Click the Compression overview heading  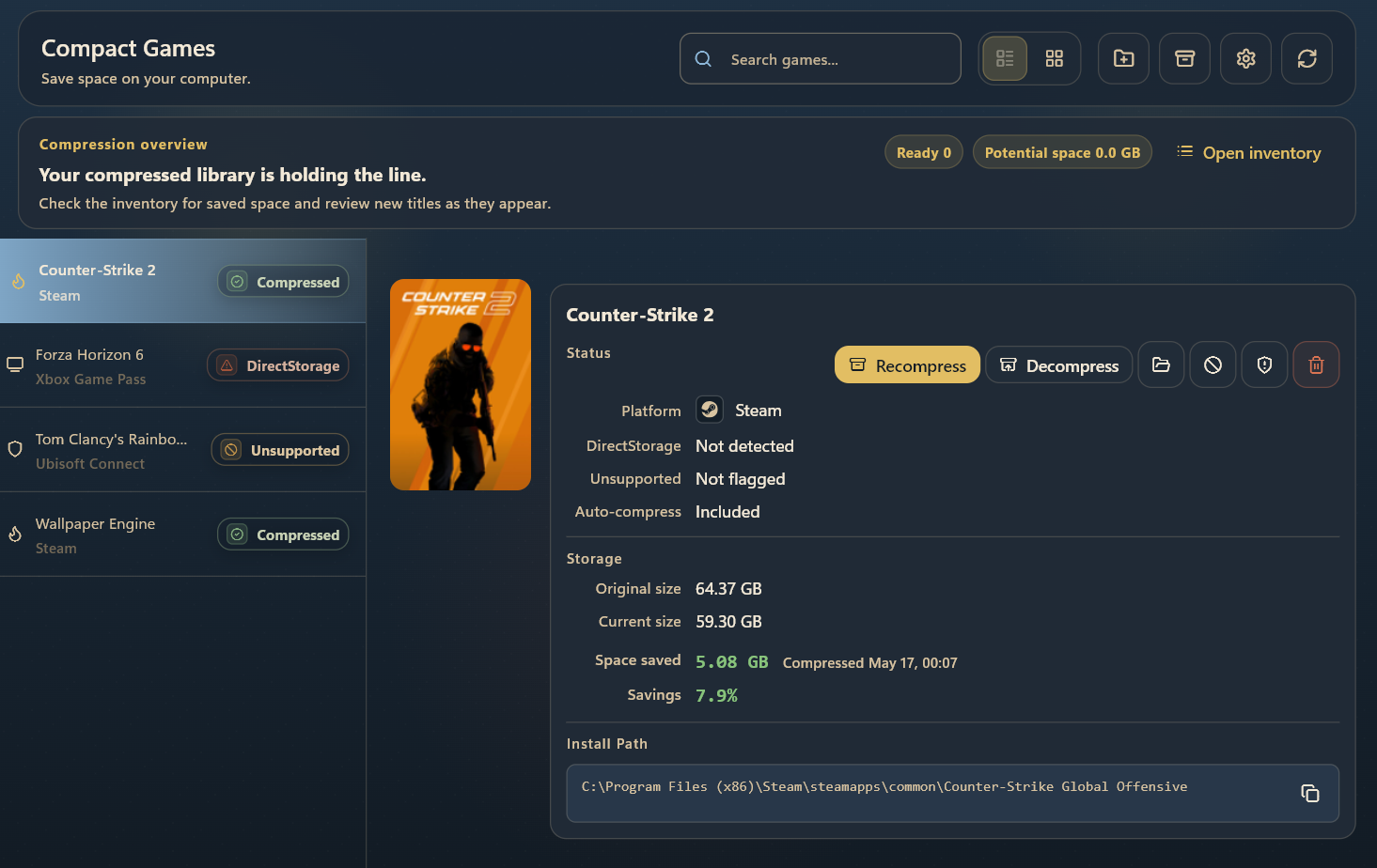point(123,144)
